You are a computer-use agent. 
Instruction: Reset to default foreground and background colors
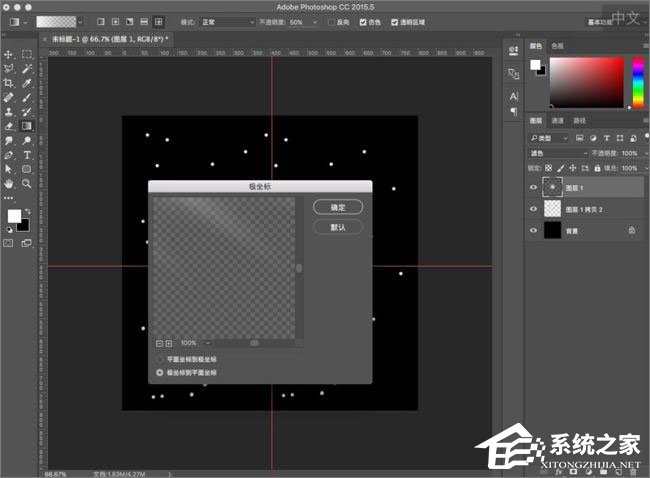9,230
